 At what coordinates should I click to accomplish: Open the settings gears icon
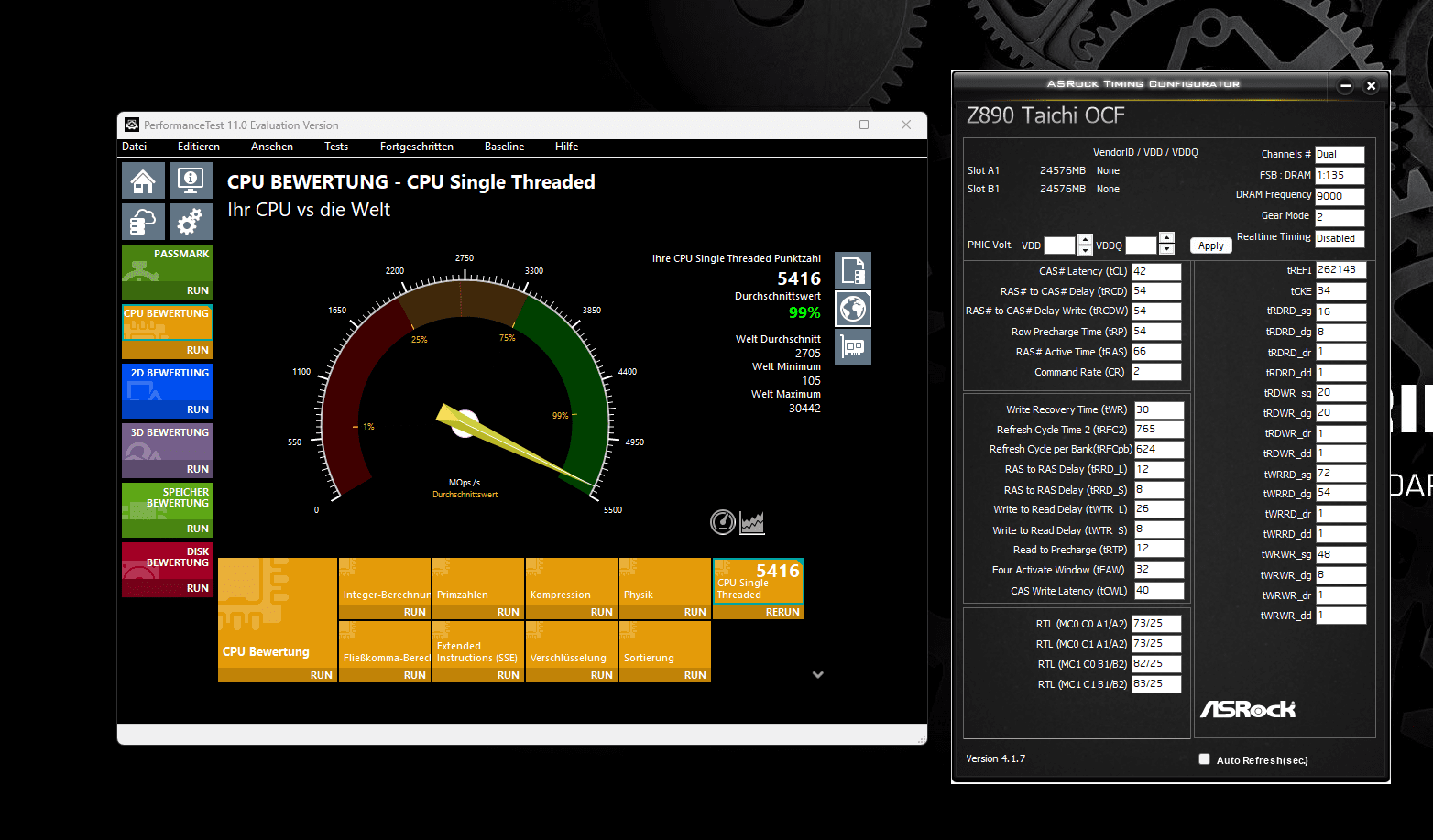click(x=191, y=222)
